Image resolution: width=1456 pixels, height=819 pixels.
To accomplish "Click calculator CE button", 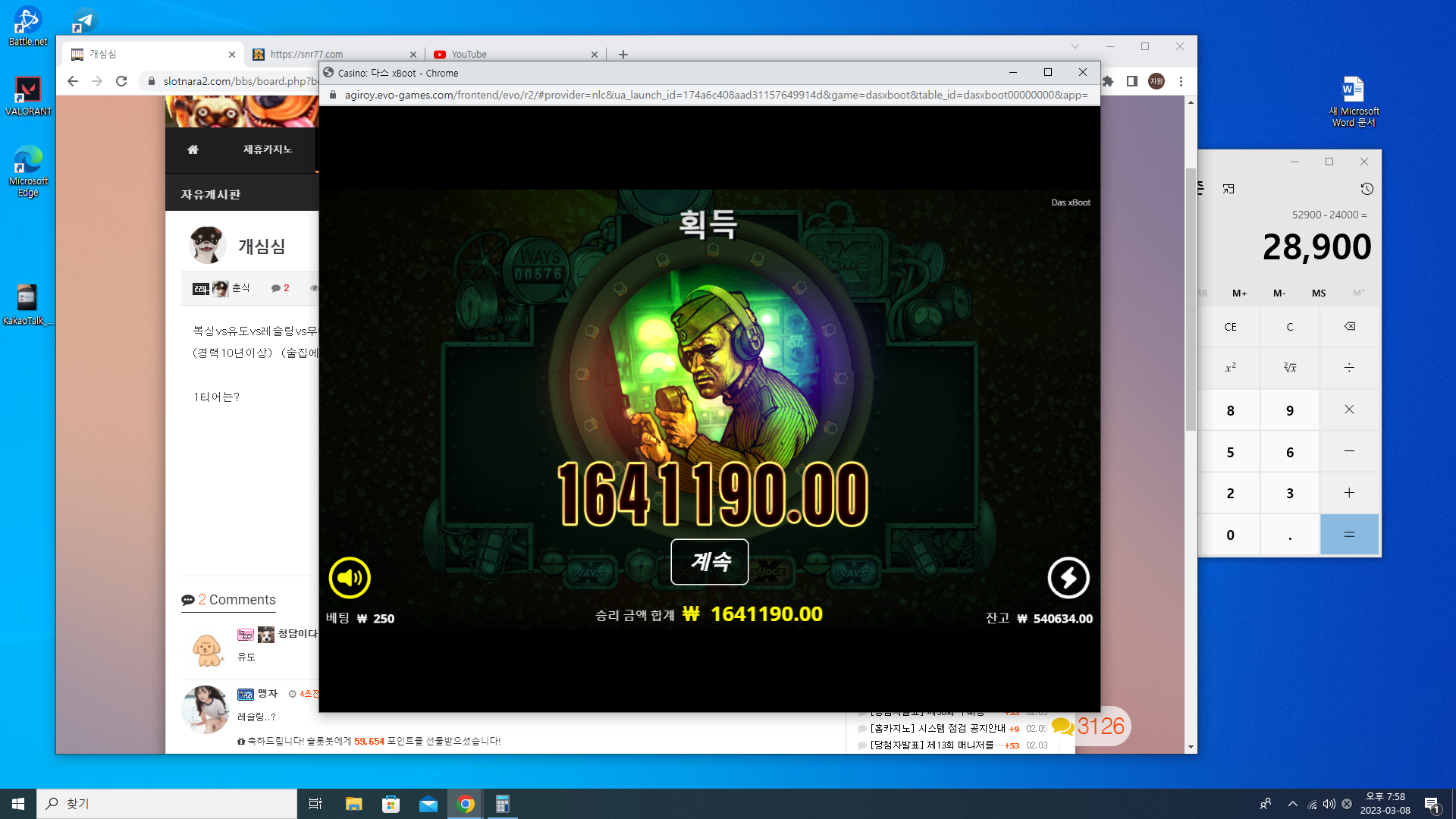I will pyautogui.click(x=1230, y=327).
